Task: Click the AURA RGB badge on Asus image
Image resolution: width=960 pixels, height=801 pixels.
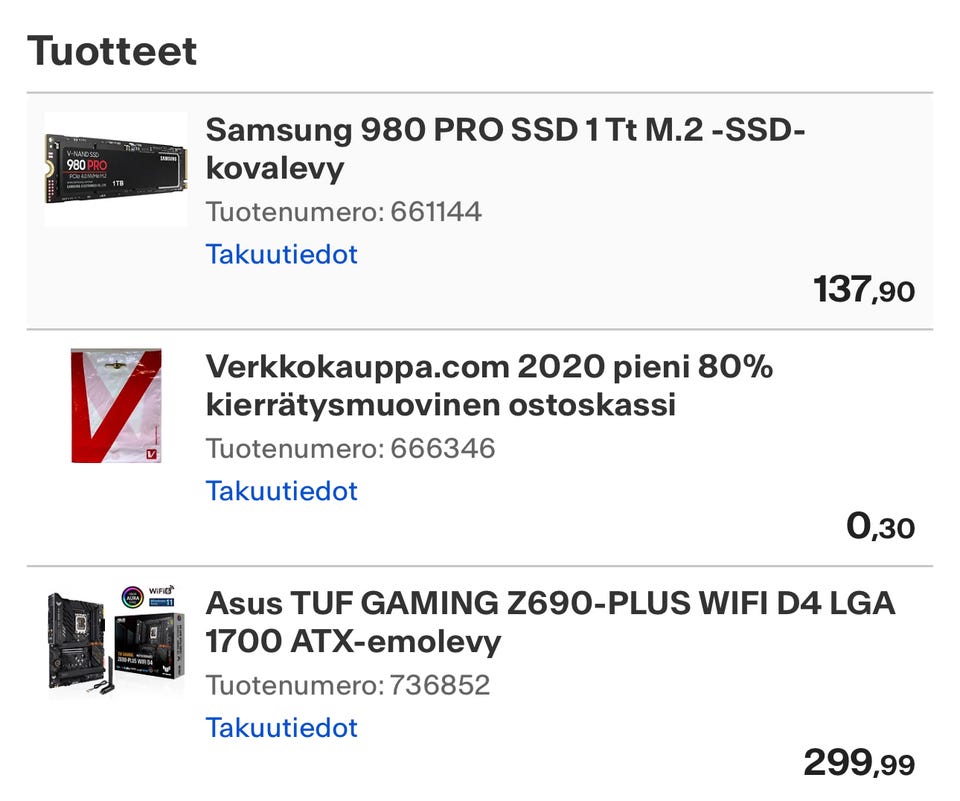Action: (132, 596)
